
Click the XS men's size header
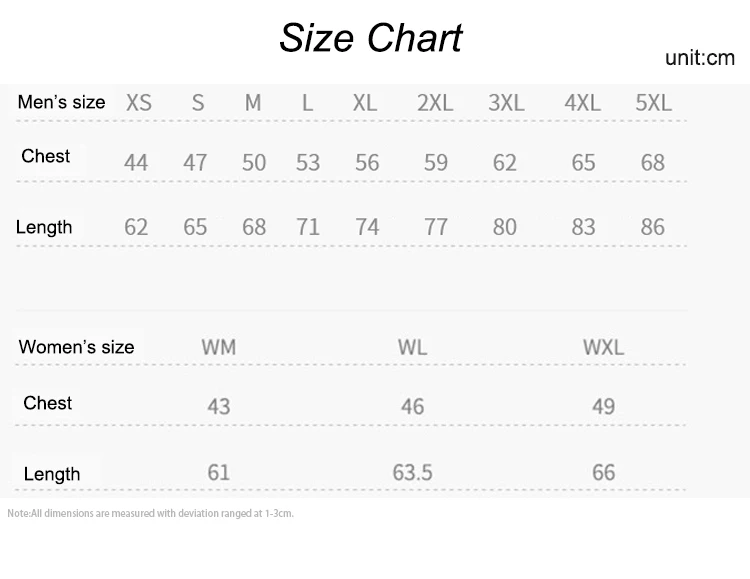[139, 102]
